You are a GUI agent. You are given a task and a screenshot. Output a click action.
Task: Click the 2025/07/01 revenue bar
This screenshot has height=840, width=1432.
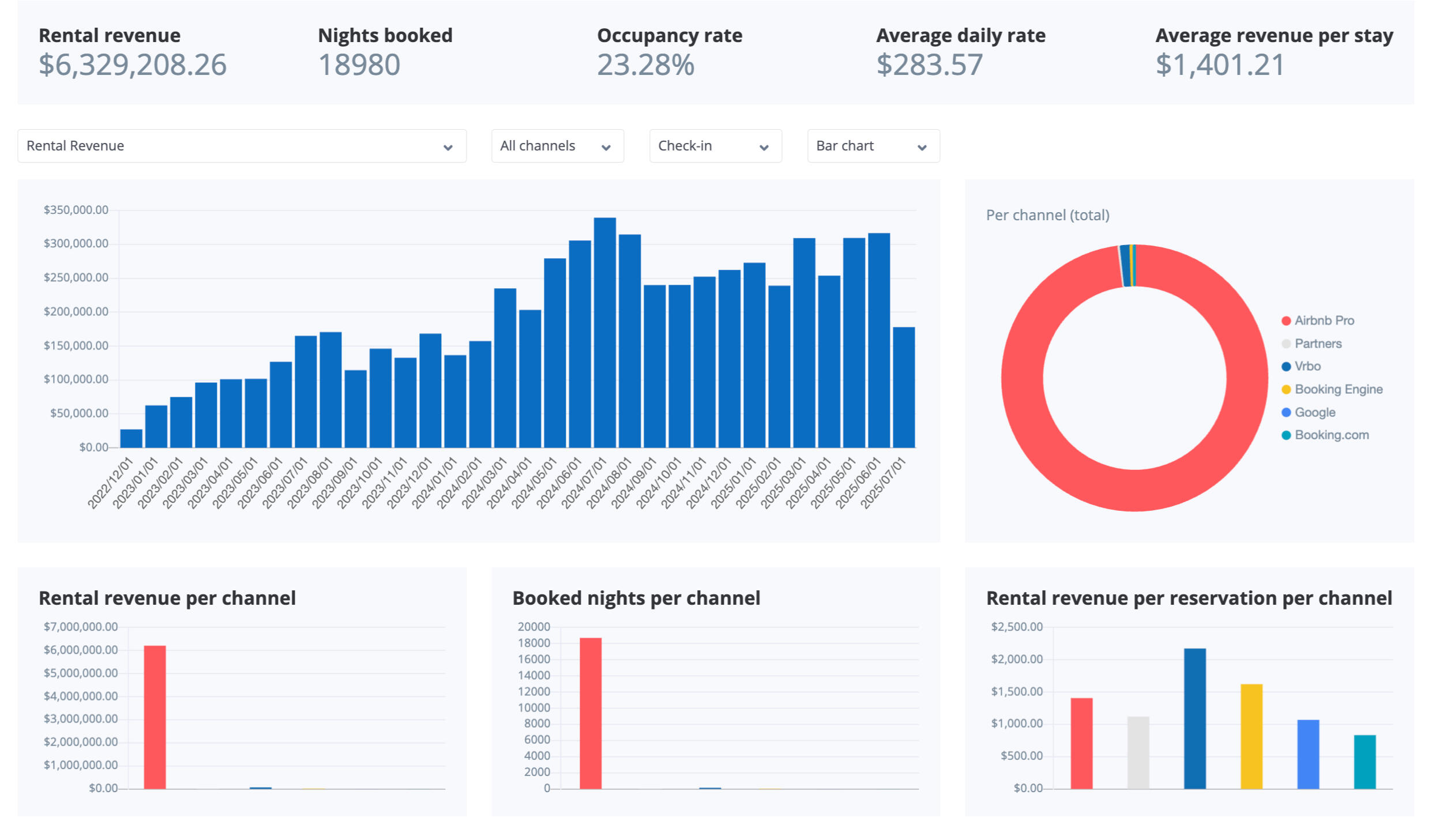[x=904, y=387]
